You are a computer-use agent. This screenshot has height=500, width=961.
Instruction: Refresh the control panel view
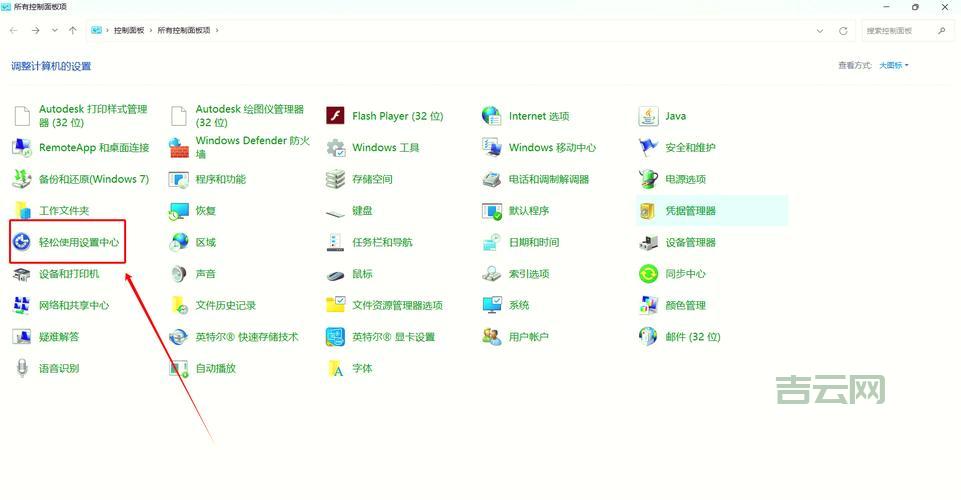click(x=843, y=31)
